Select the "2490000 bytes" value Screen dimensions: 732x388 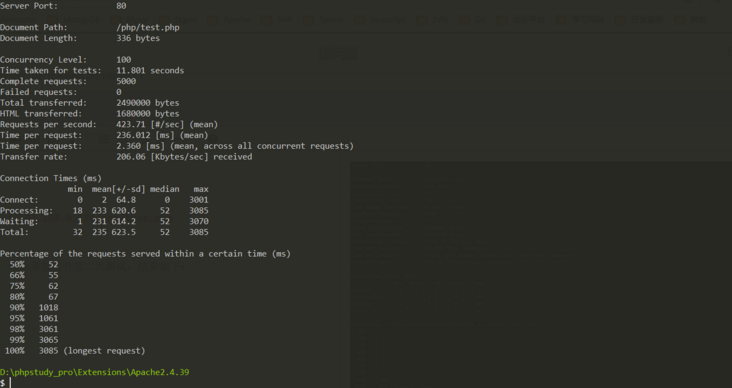[x=148, y=102]
